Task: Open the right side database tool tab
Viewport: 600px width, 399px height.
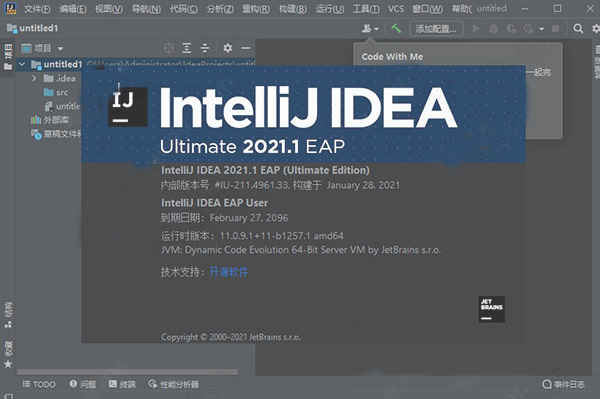Action: (x=597, y=62)
